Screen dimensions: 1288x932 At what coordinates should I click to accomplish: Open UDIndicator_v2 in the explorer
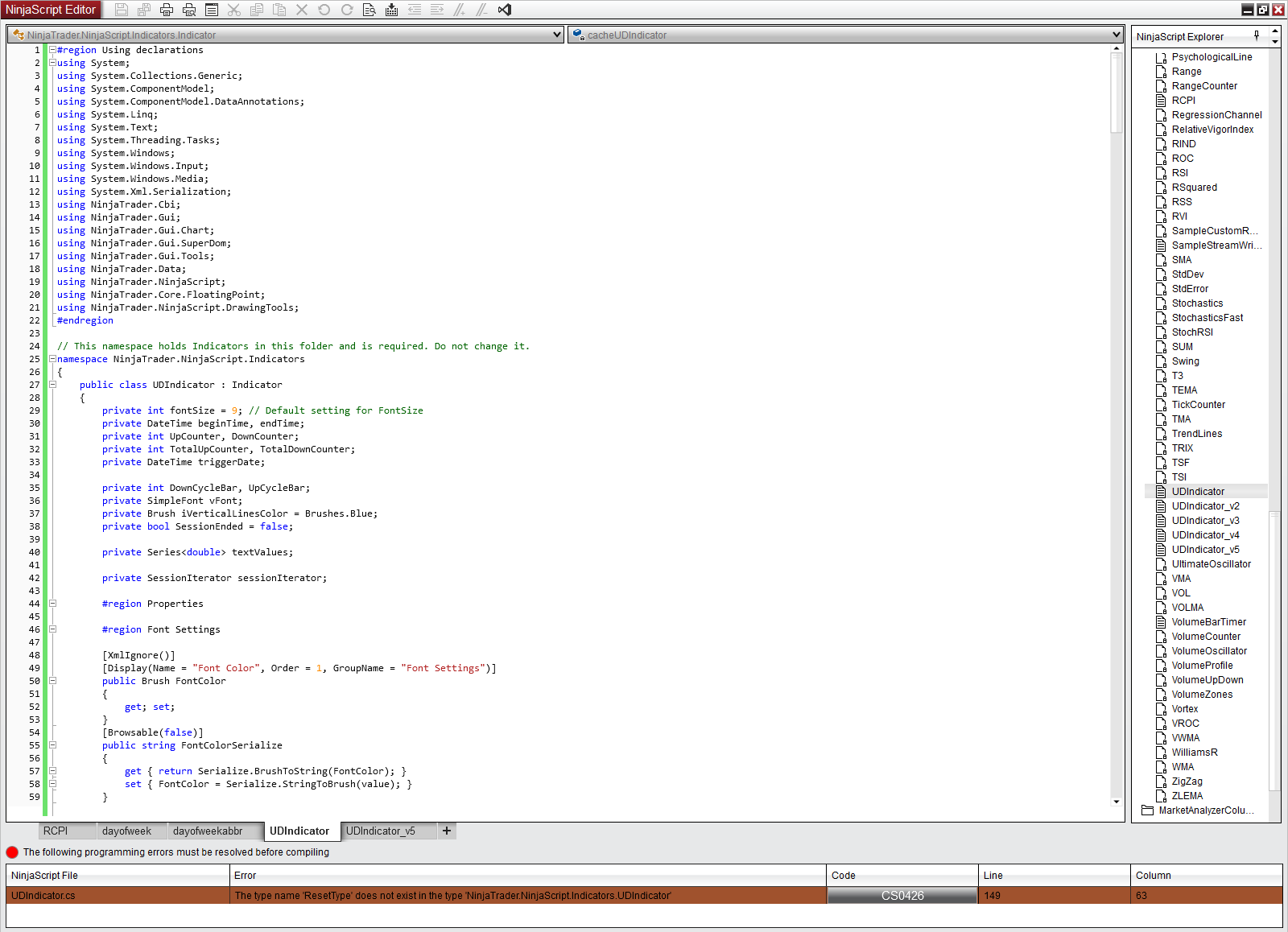(1205, 506)
